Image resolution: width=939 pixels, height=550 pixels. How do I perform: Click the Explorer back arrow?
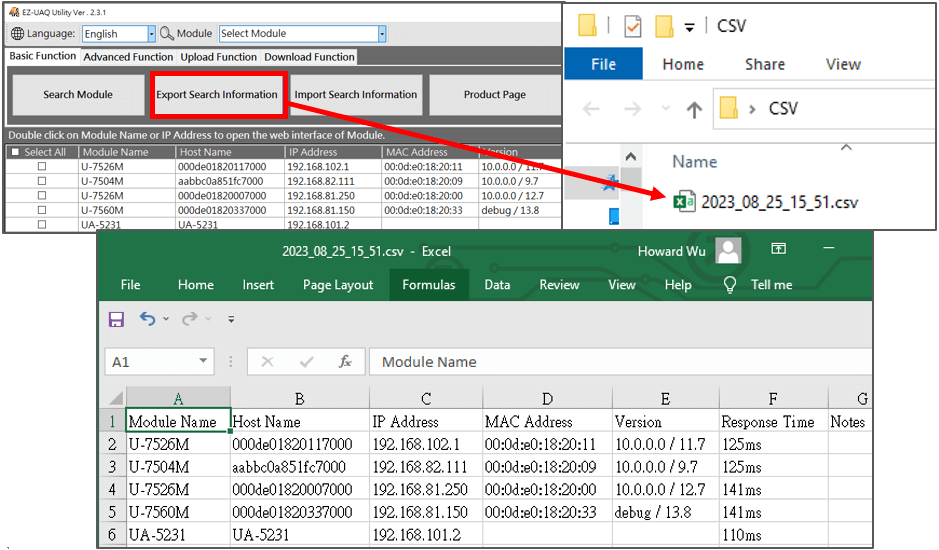pos(591,109)
